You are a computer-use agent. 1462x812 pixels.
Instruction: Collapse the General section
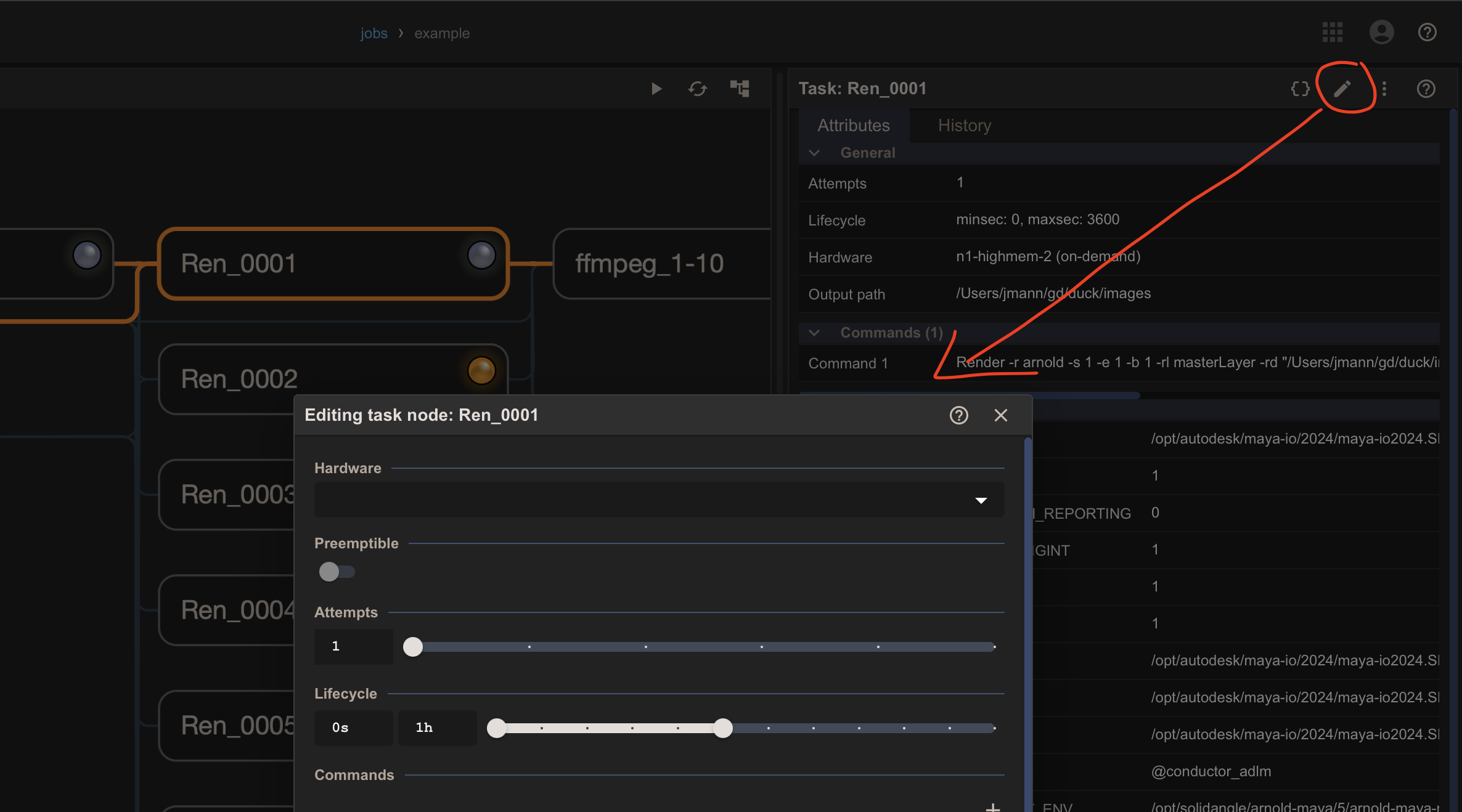coord(814,153)
